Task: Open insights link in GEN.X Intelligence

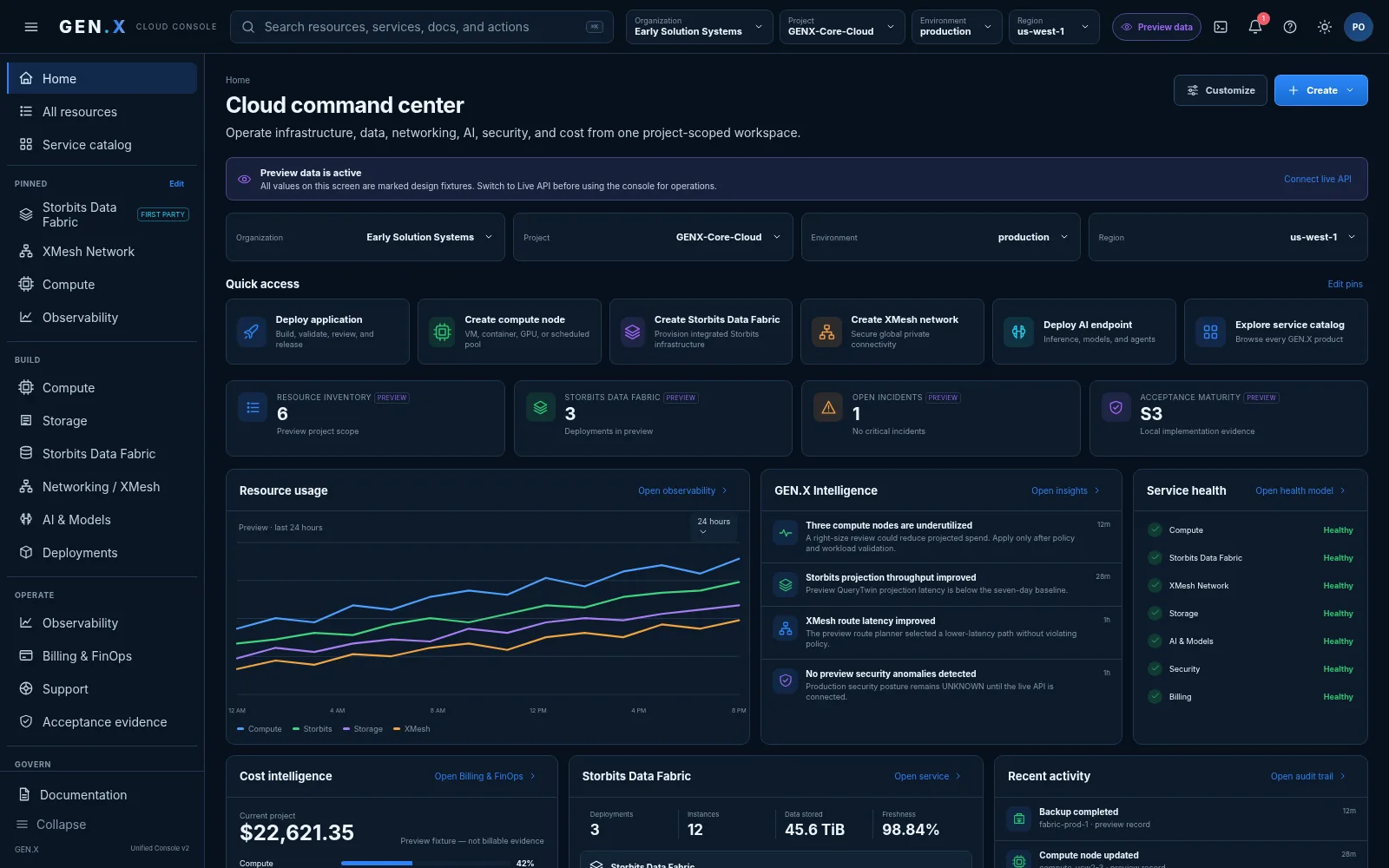Action: [1064, 490]
